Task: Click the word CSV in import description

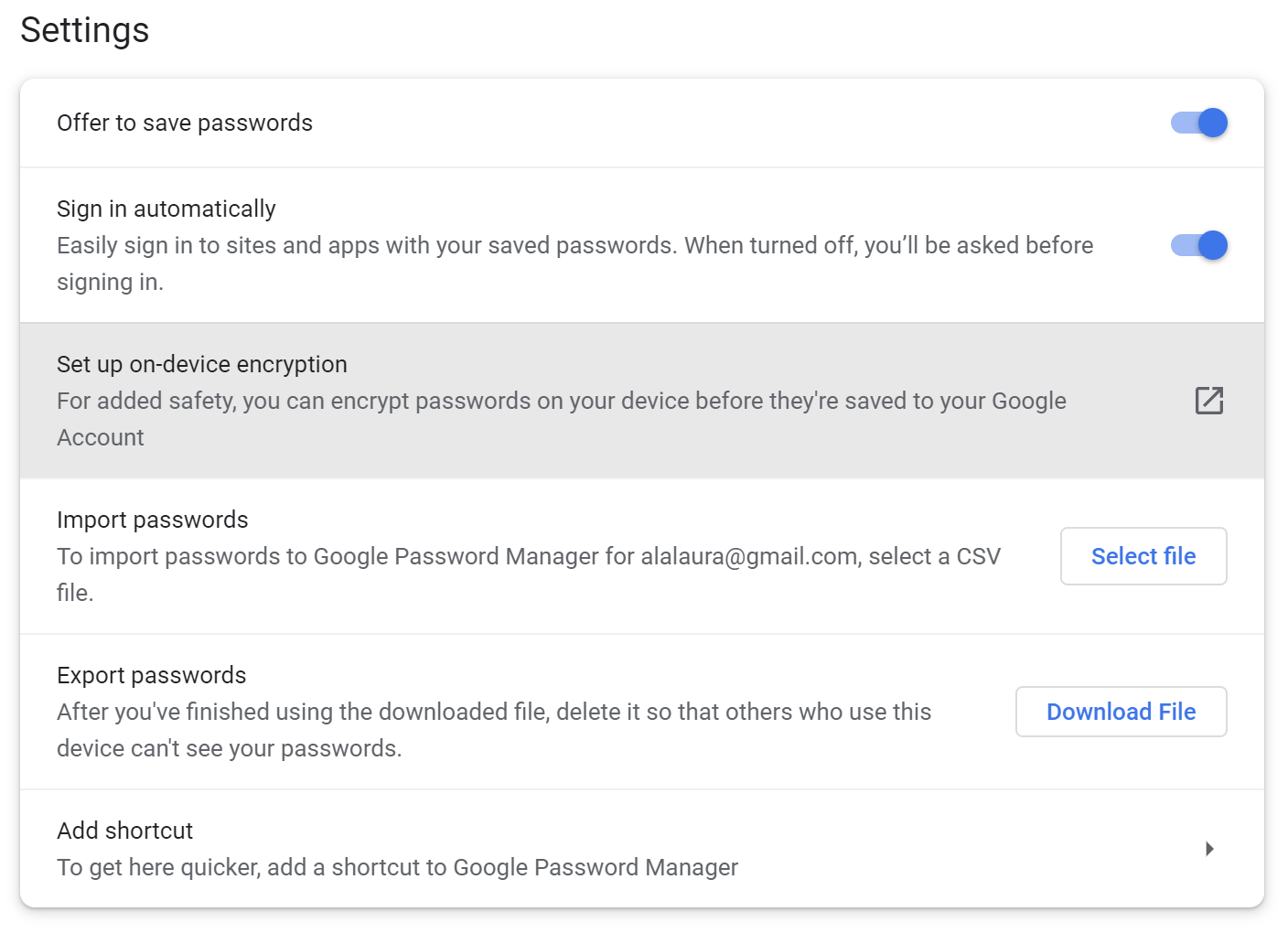Action: (978, 556)
